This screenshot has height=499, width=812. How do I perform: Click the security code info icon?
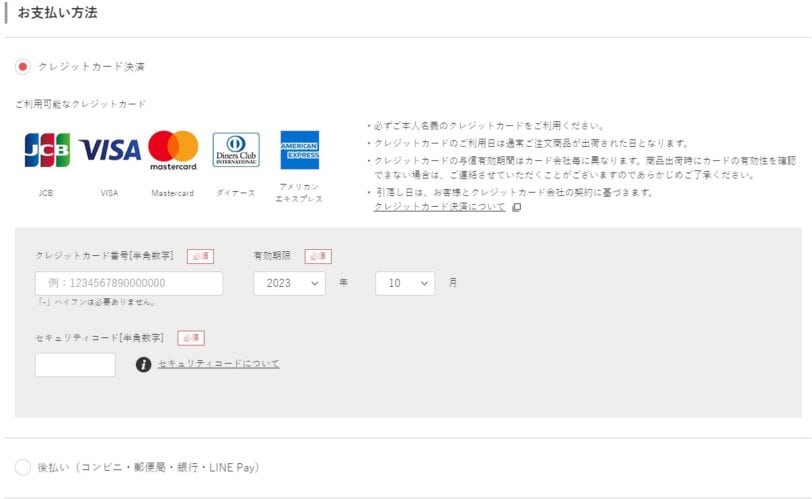pyautogui.click(x=143, y=364)
